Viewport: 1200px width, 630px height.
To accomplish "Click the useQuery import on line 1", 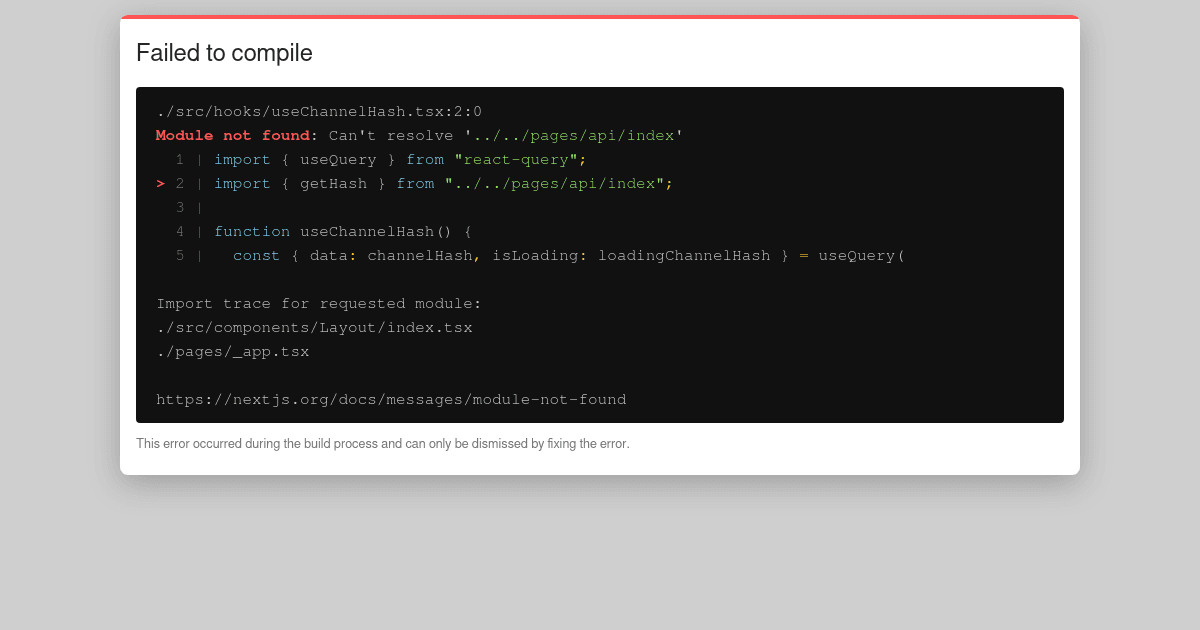I will [338, 159].
